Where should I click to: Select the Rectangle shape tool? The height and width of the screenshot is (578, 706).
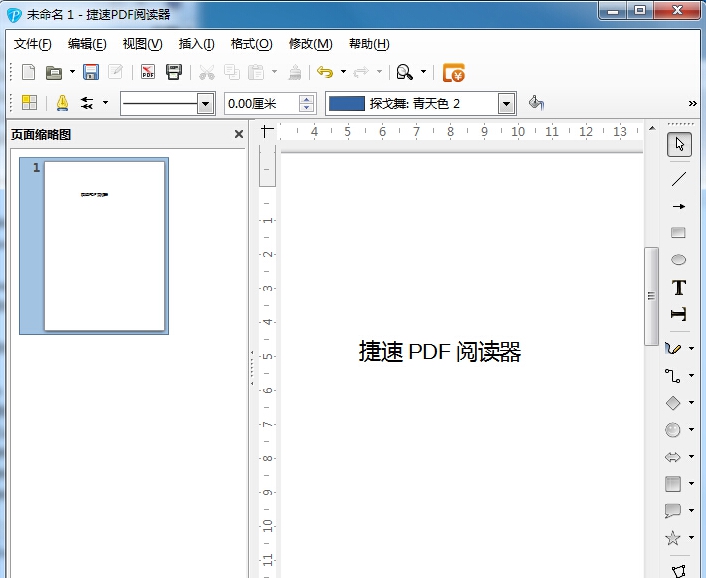pos(678,233)
